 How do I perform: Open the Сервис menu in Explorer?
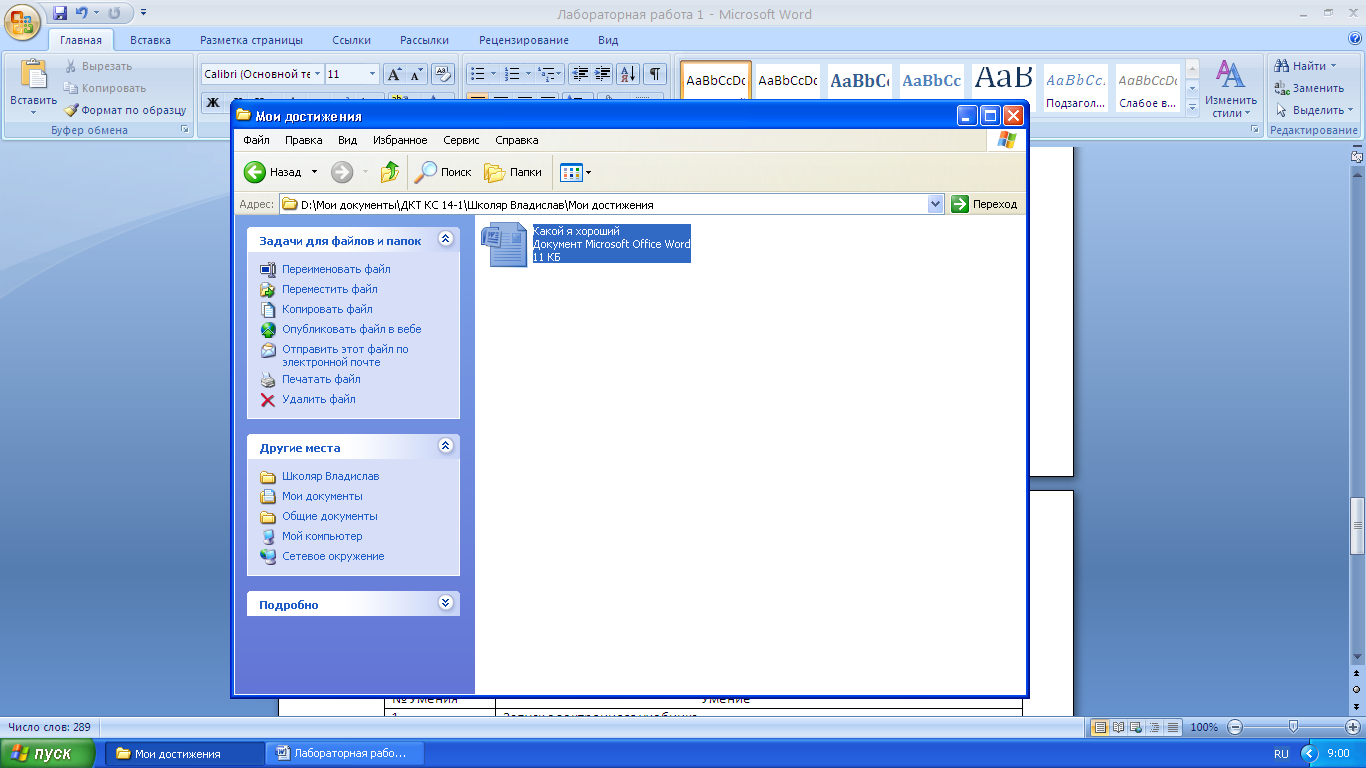click(461, 140)
